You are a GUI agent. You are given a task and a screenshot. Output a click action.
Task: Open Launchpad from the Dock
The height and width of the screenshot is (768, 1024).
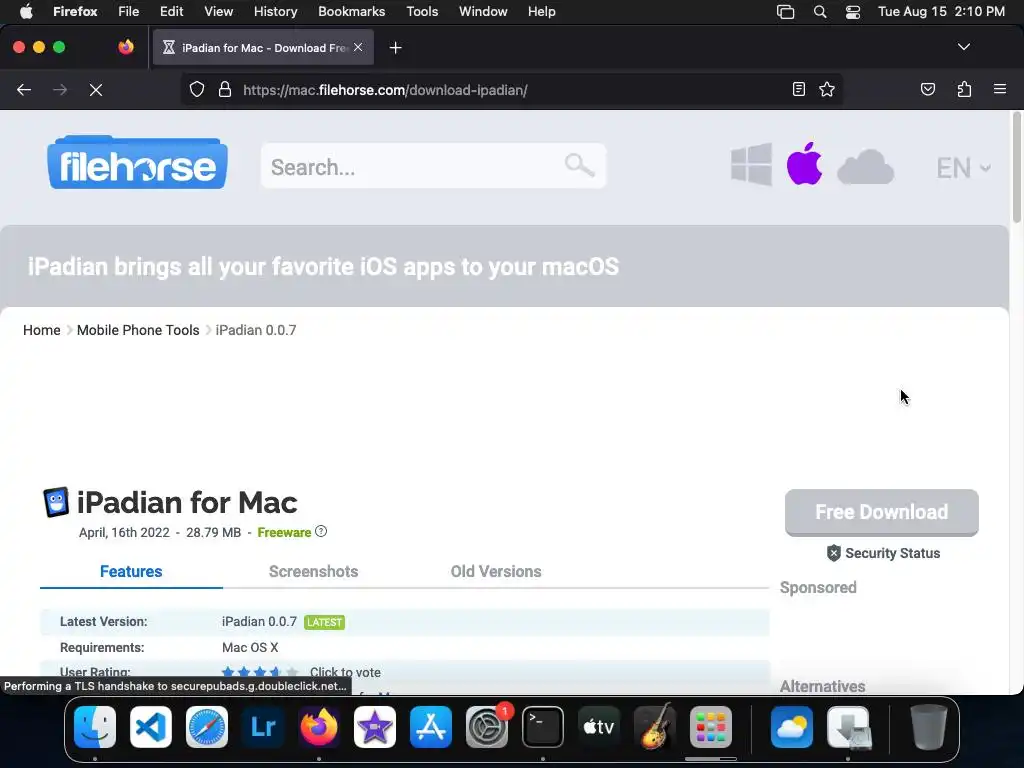pyautogui.click(x=711, y=726)
